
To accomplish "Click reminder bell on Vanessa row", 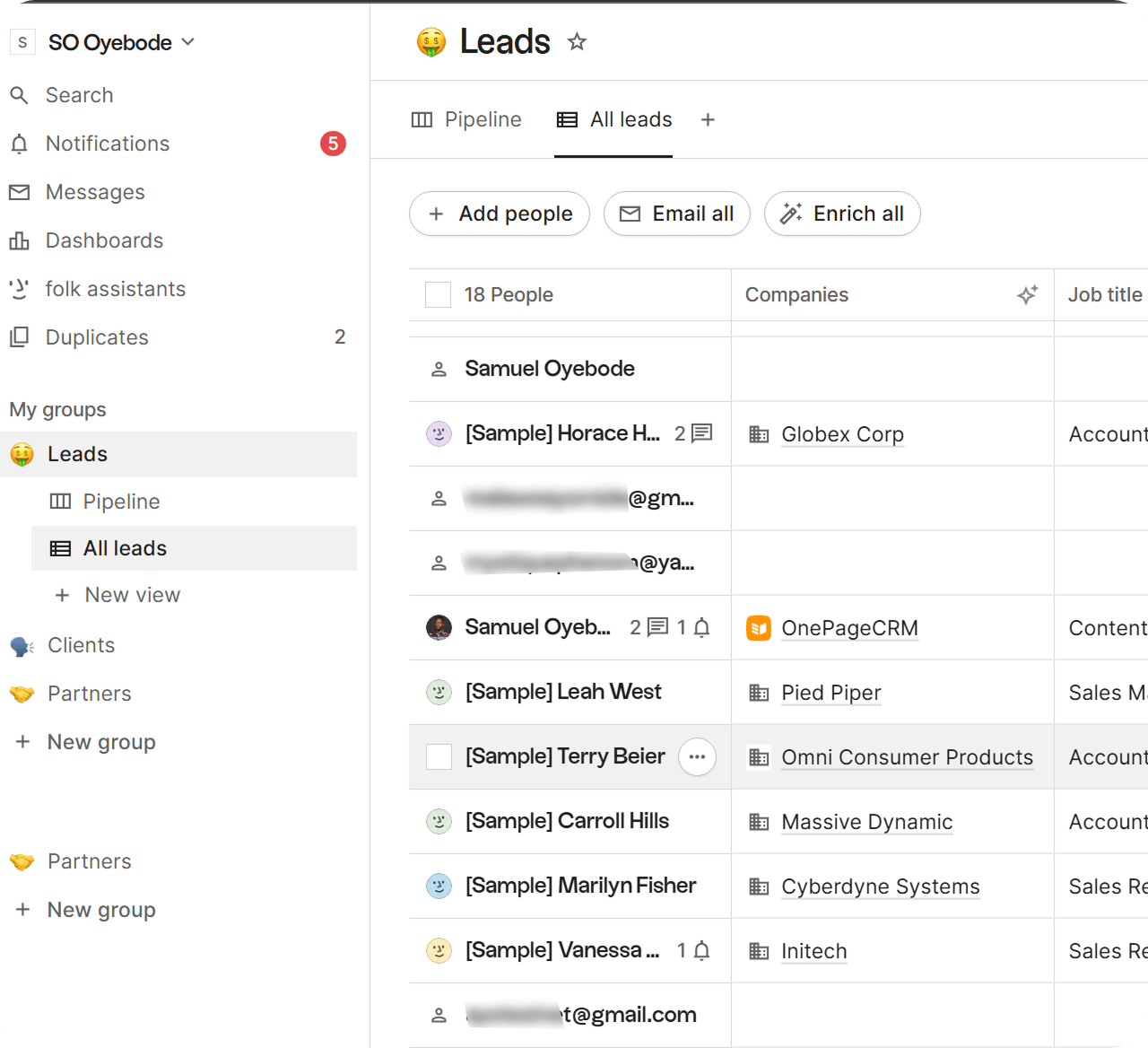I will coord(702,950).
